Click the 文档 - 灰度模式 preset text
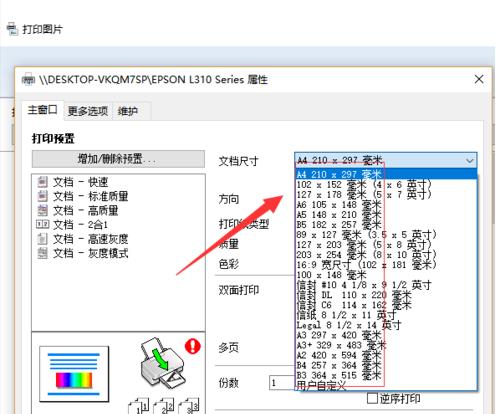Viewport: 496px width, 414px height. tap(90, 253)
